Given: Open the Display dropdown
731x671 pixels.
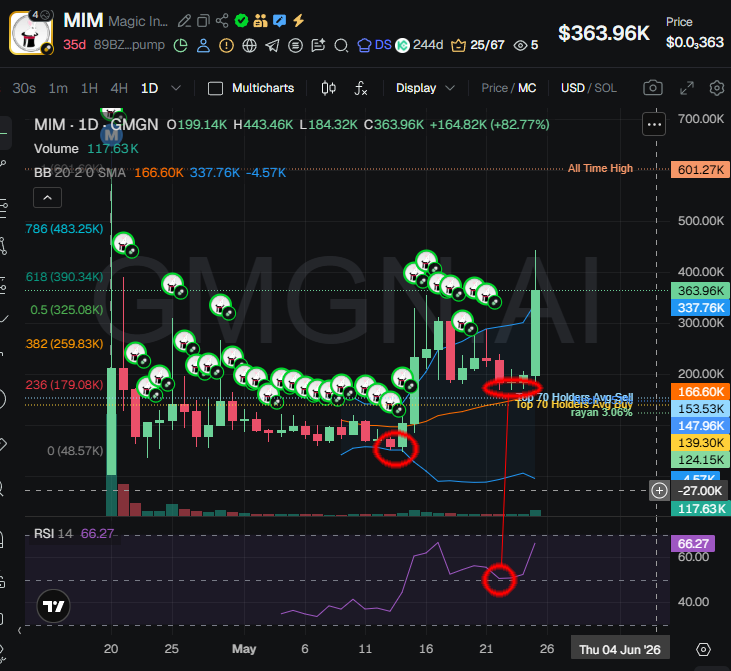Looking at the screenshot, I should [425, 88].
